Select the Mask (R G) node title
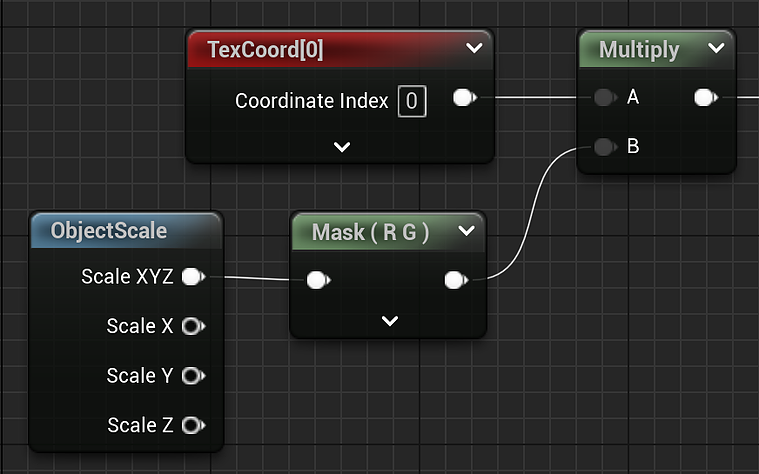 click(370, 232)
